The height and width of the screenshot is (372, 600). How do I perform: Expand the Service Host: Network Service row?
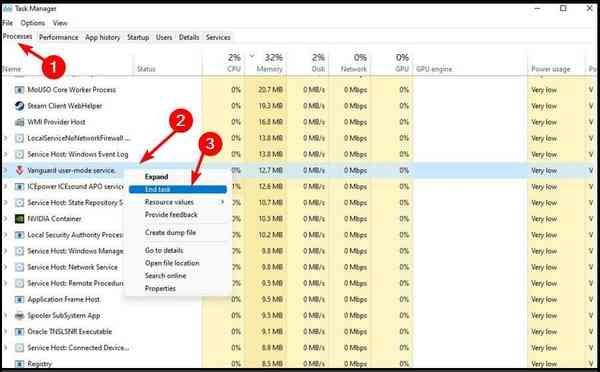click(x=6, y=267)
